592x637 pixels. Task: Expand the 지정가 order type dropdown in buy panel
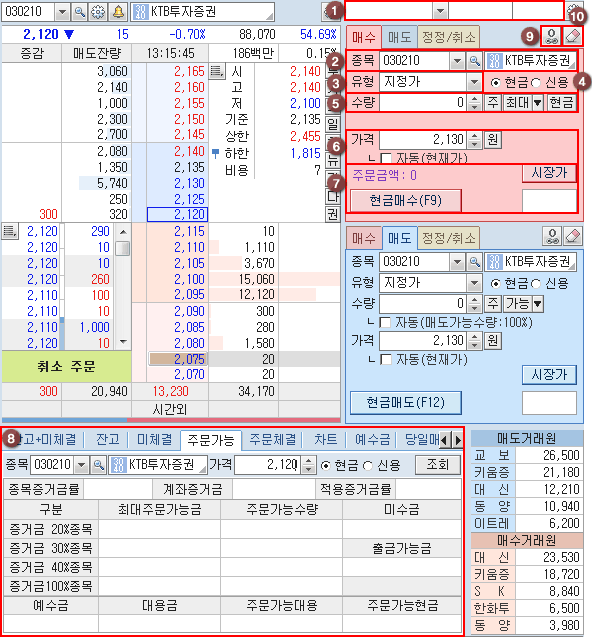474,82
